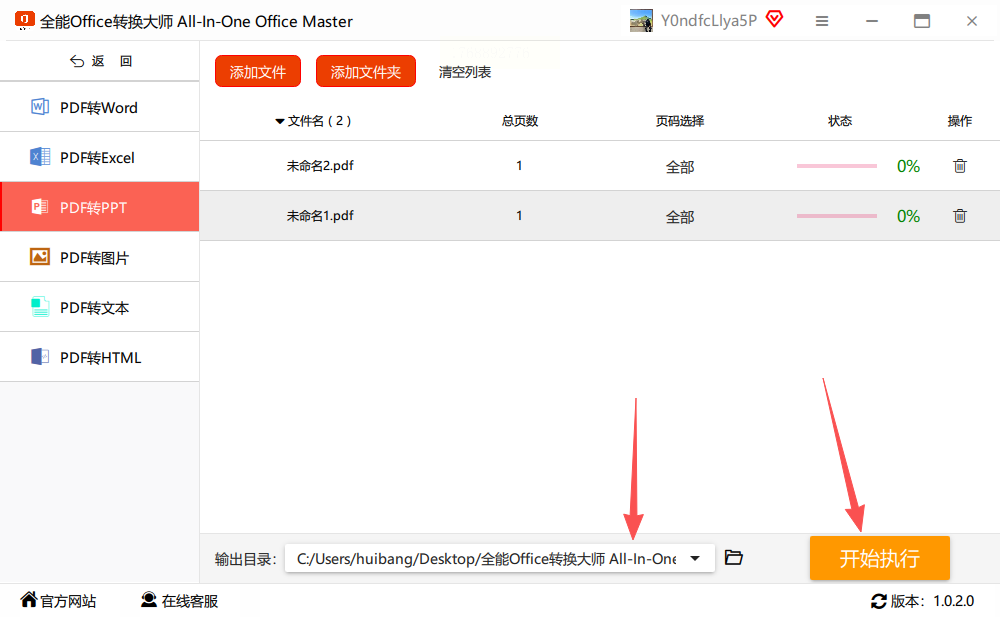This screenshot has width=1000, height=617.
Task: Click page count 1 of 未命名1.pdf
Action: click(519, 216)
